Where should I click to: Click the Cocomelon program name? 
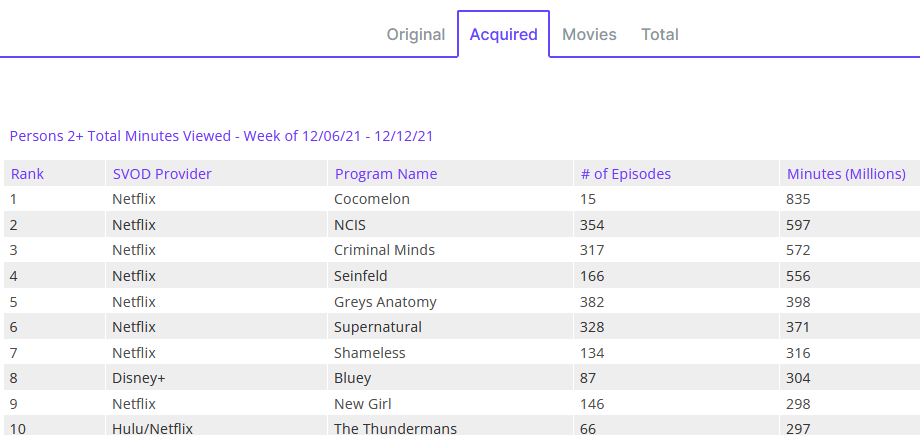tap(372, 199)
